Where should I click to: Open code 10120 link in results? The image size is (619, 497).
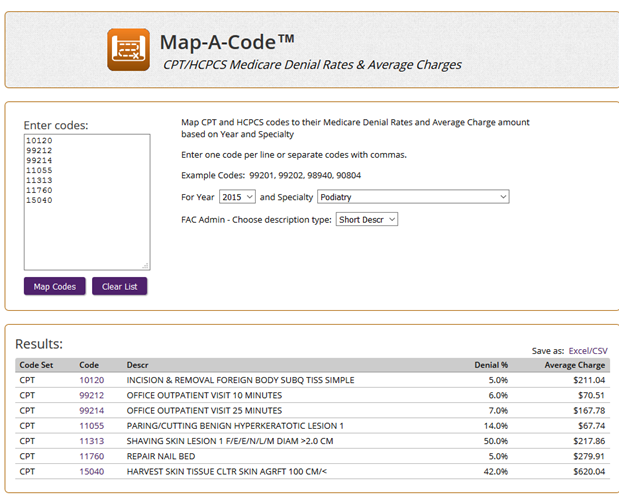coord(92,380)
